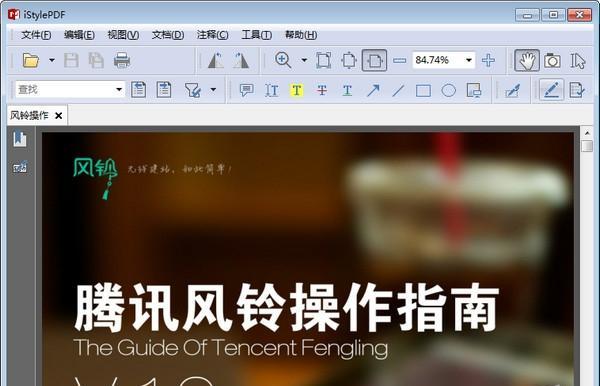Open the 视图(V) menu
Viewport: 600px width, 386px height.
(123, 35)
